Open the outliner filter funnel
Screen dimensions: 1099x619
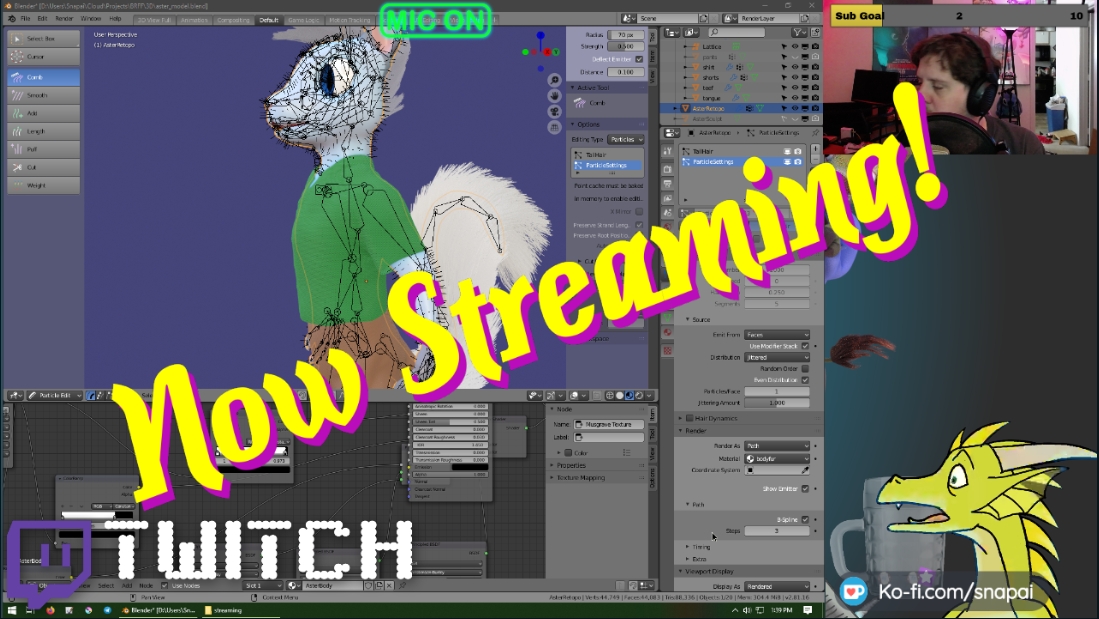pos(798,32)
